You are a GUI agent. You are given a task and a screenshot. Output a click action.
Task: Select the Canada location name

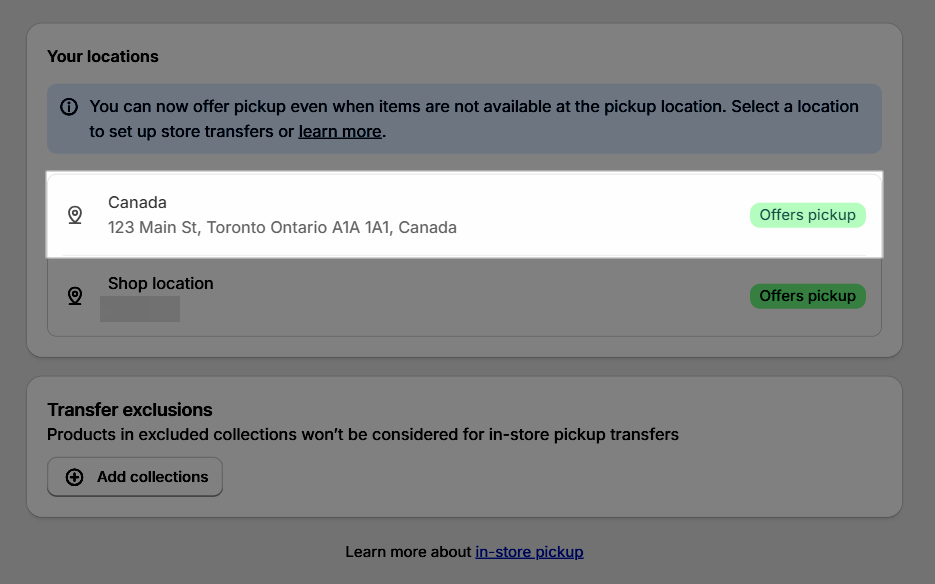tap(137, 202)
